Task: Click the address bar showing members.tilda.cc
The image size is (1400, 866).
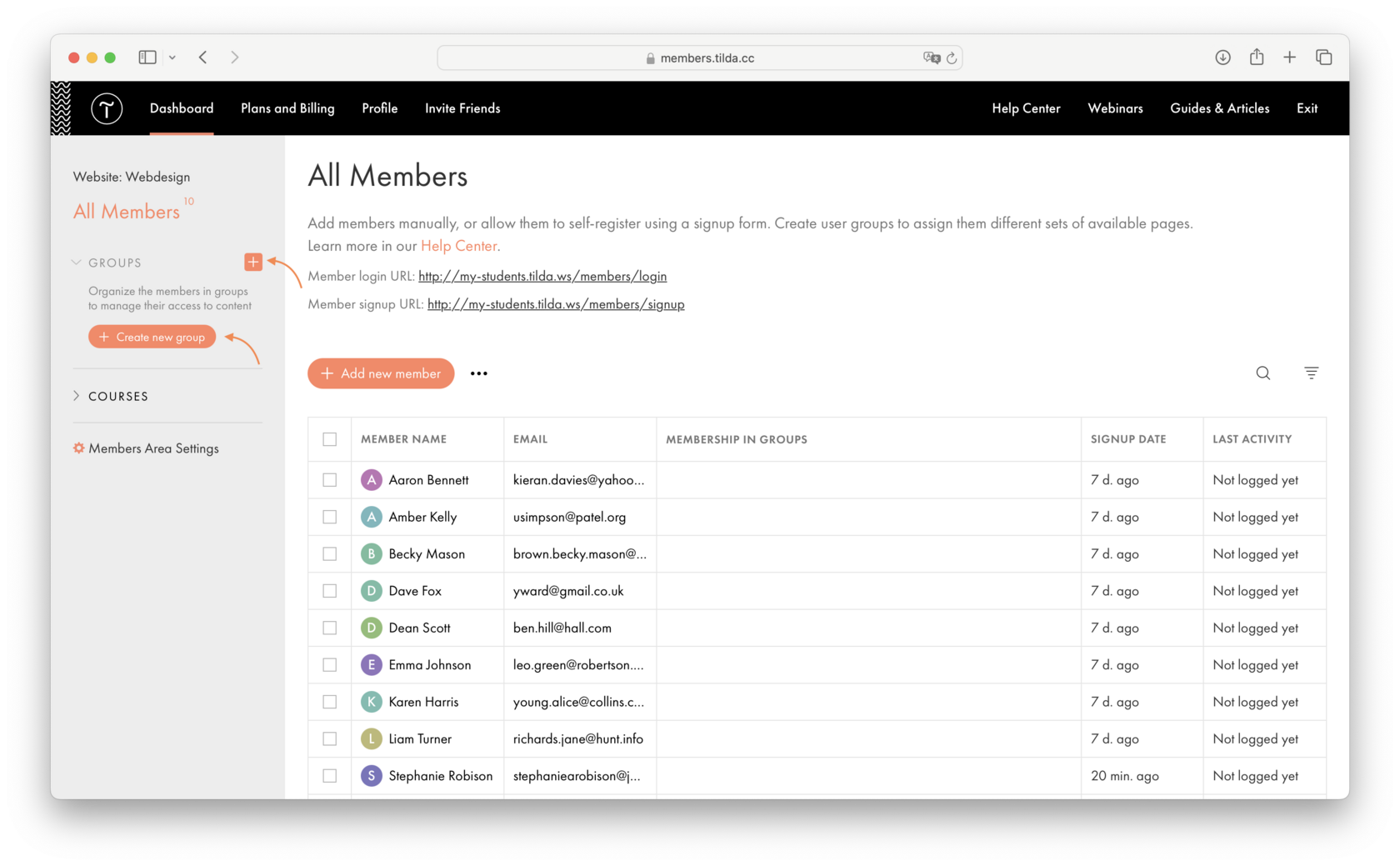Action: 700,58
